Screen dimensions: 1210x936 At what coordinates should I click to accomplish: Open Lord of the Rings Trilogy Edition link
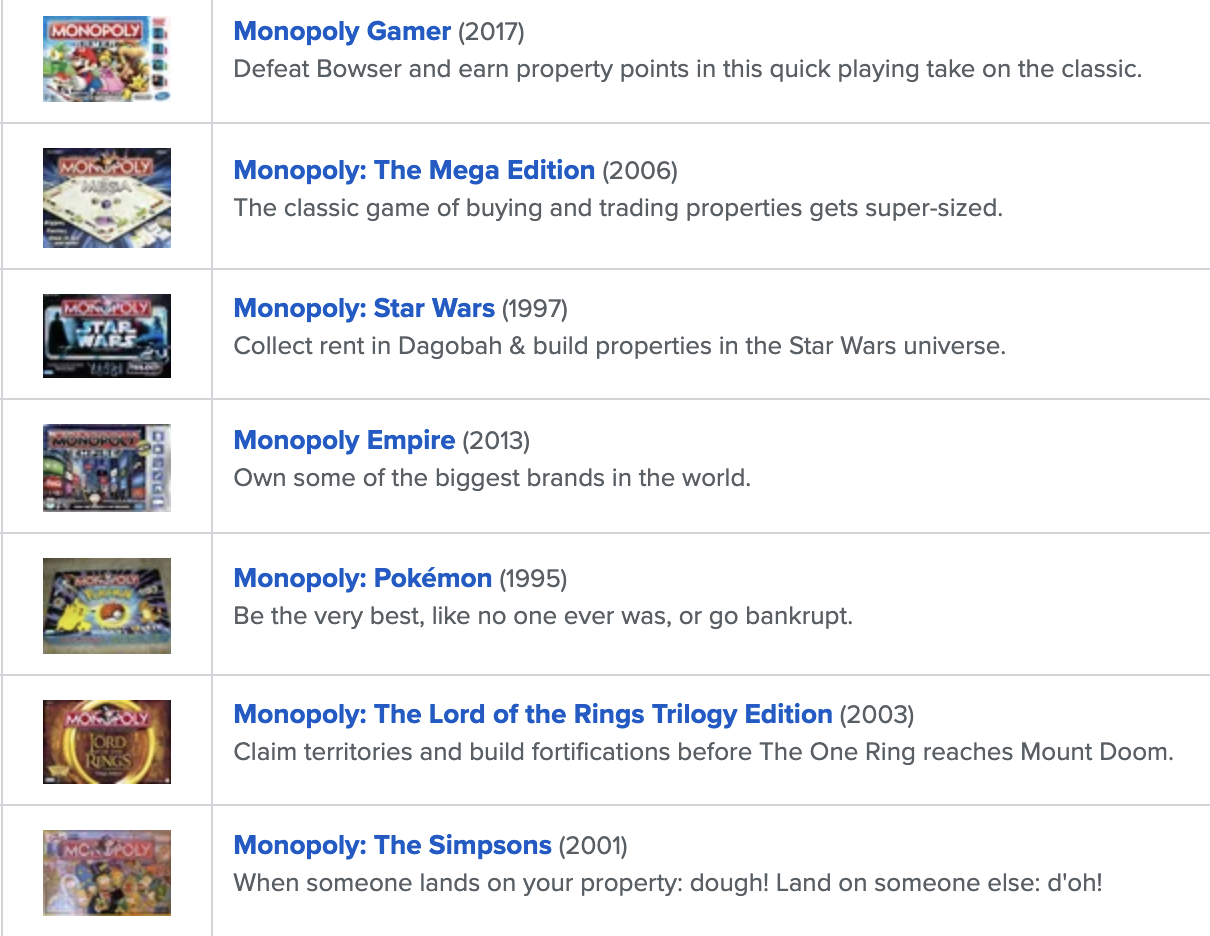(533, 714)
